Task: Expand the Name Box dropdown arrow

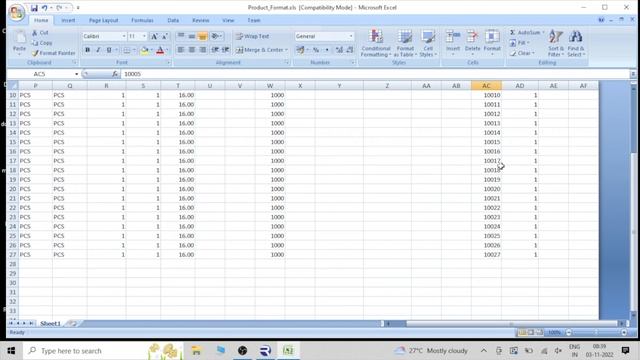Action: 76,74
